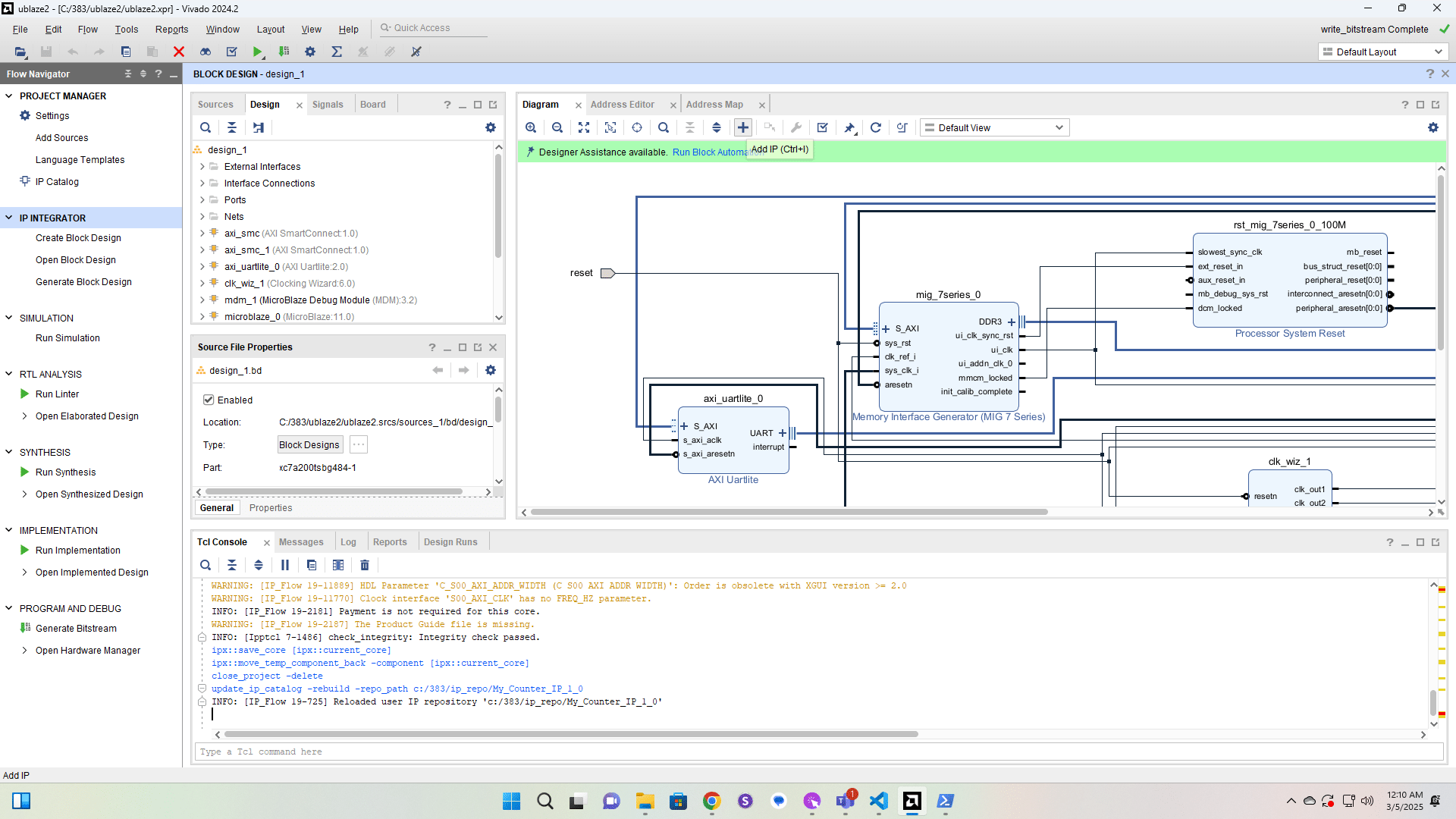Screen dimensions: 1456x819
Task: Collapse the IP INTEGRATOR section
Action: point(9,218)
